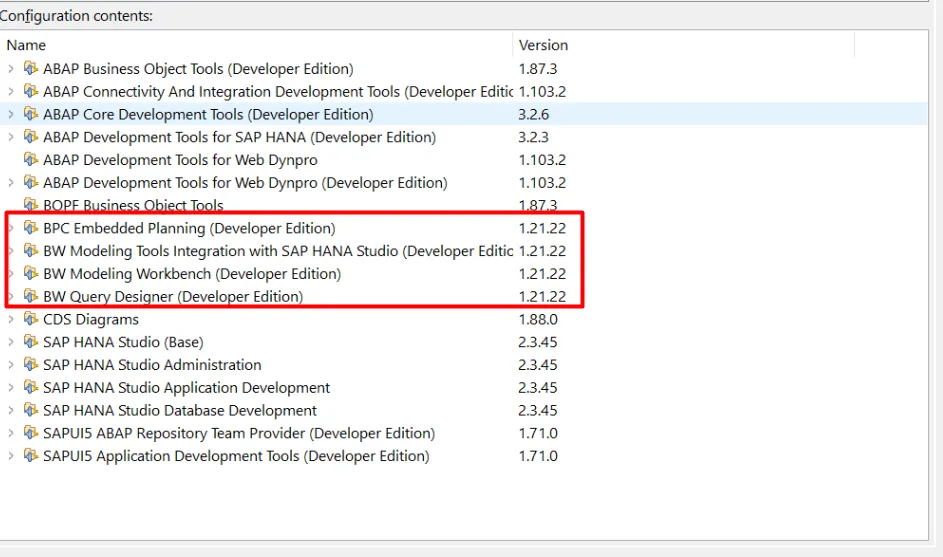943x557 pixels.
Task: Select BW Query Designer (Developer Edition)
Action: (173, 297)
